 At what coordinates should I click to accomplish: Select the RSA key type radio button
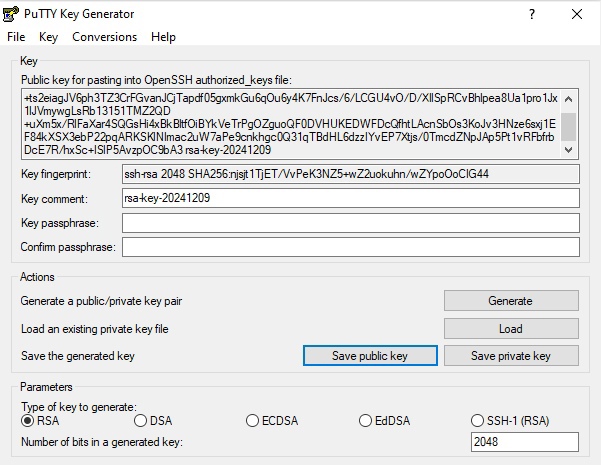click(28, 421)
